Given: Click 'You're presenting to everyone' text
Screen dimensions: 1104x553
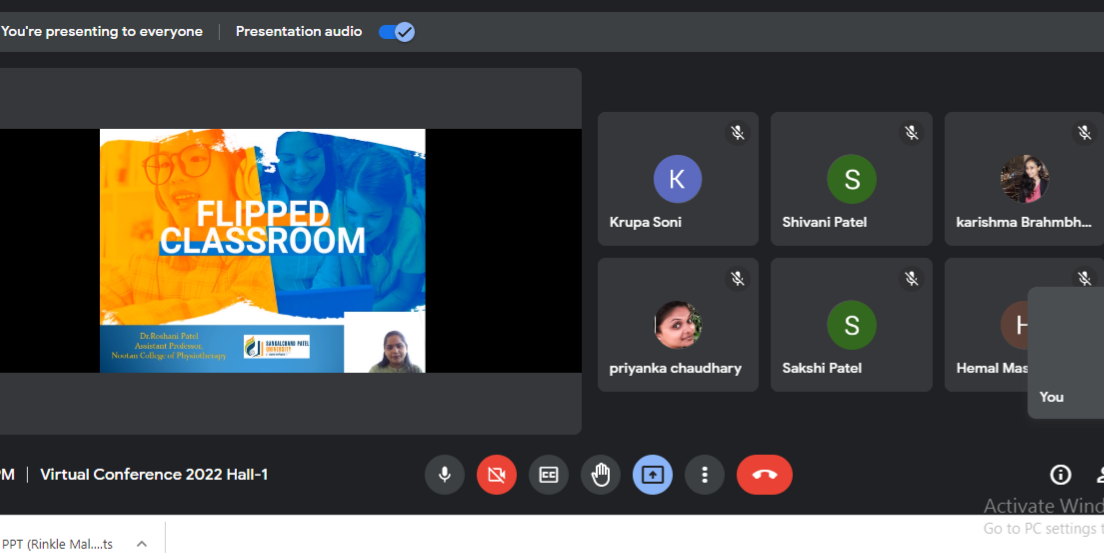Looking at the screenshot, I should point(101,32).
